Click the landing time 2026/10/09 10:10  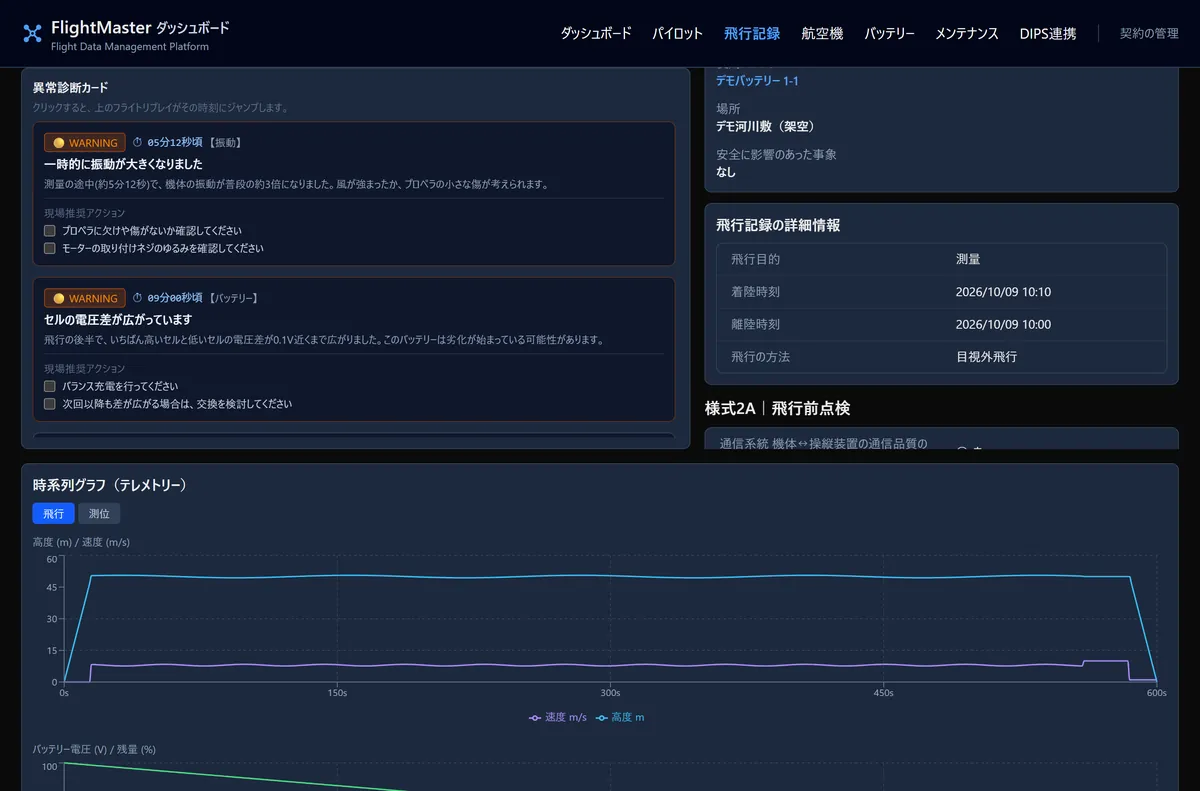click(x=1003, y=292)
